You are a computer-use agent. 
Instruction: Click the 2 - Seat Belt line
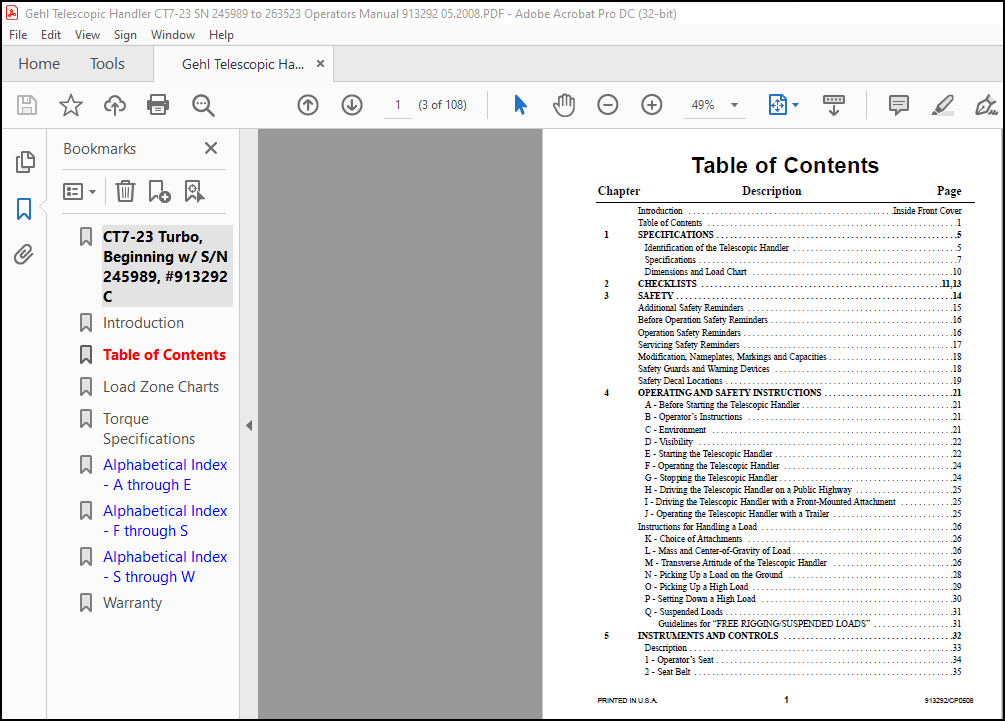pos(803,672)
